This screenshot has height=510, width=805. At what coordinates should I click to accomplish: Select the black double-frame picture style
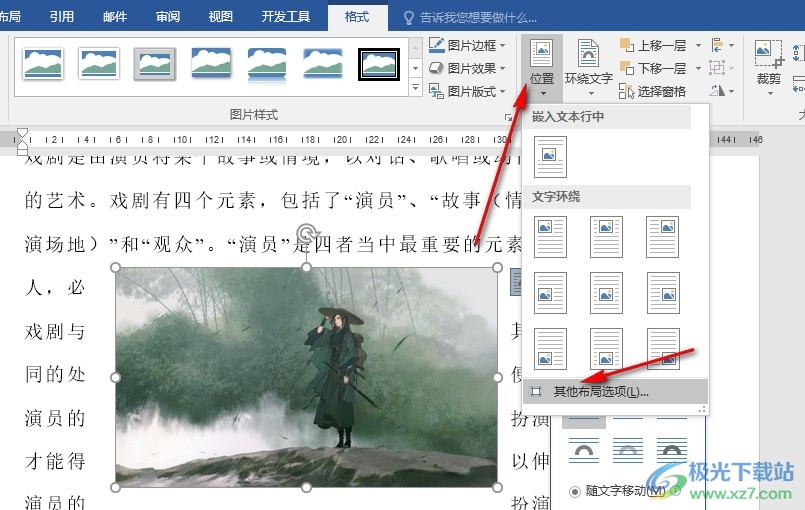[379, 64]
